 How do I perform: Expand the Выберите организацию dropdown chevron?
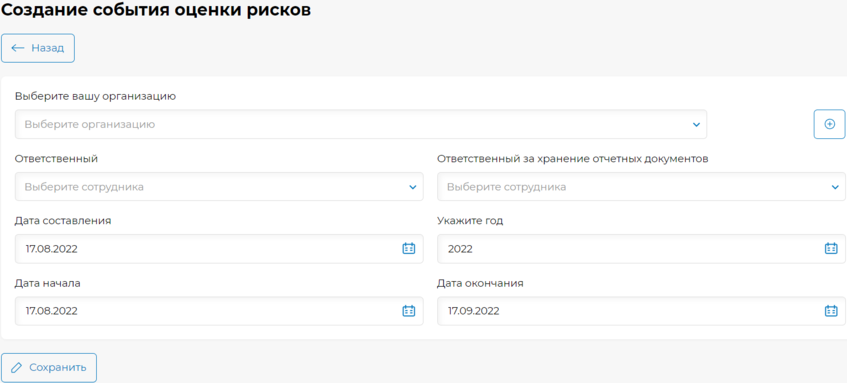[696, 125]
